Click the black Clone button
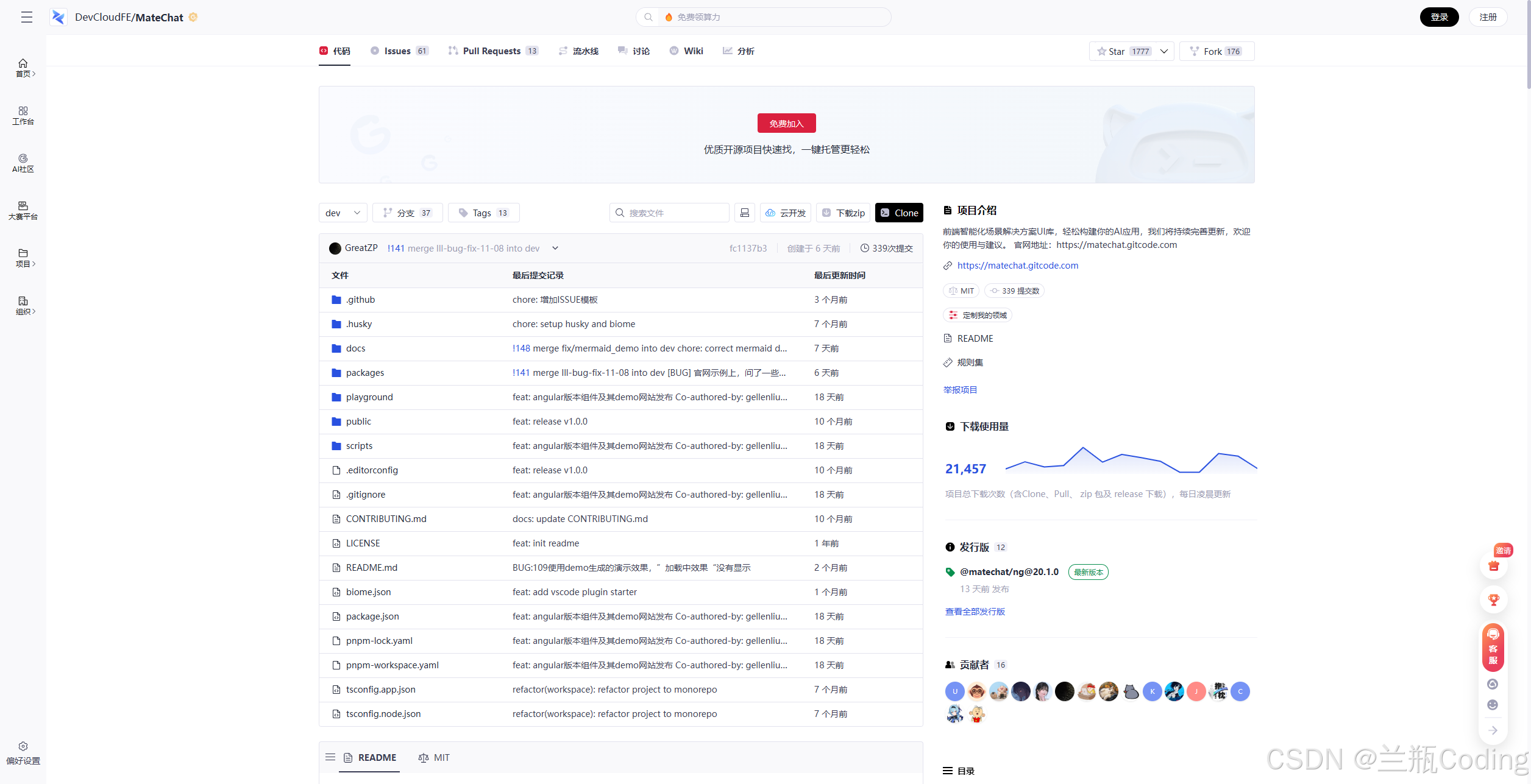This screenshot has height=784, width=1531. 899,213
